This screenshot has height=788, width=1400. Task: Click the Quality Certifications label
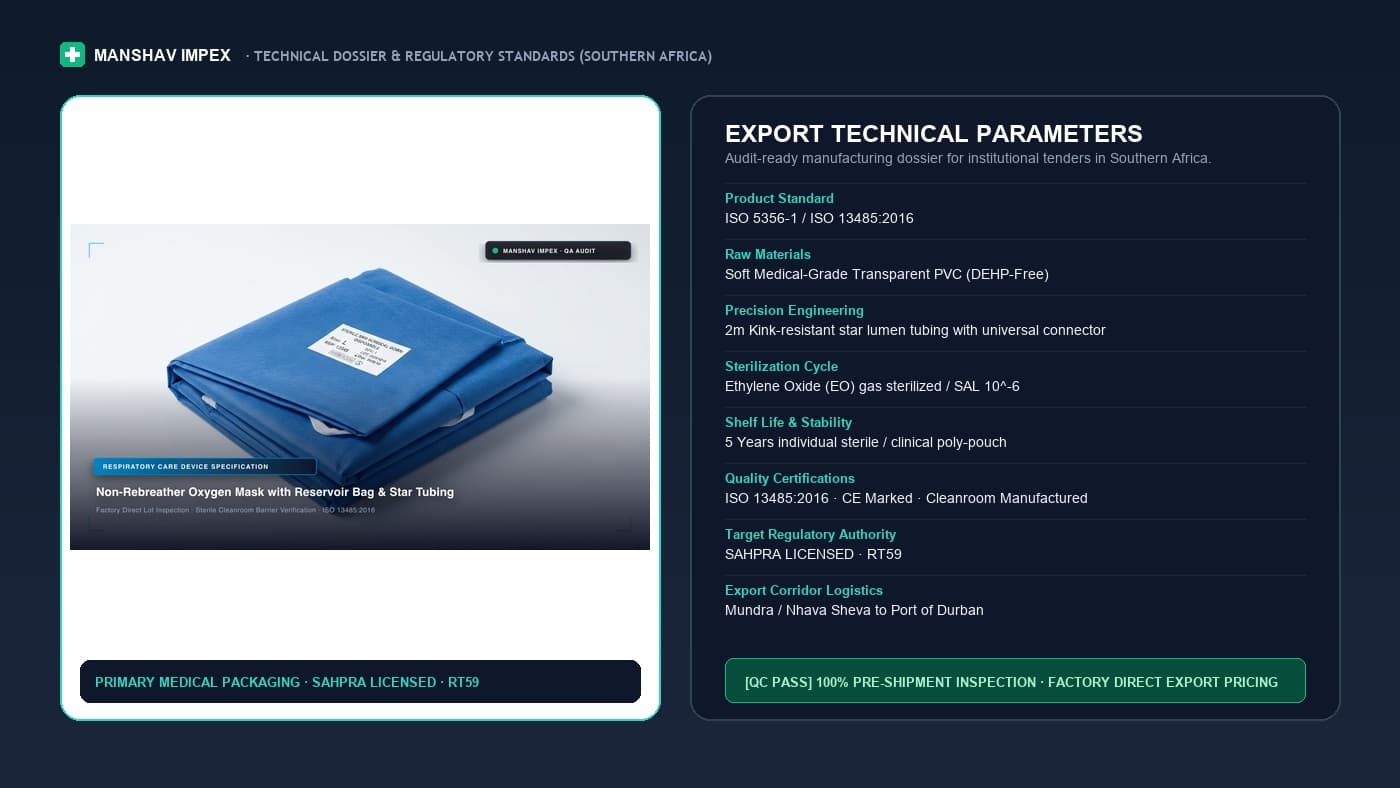click(790, 478)
